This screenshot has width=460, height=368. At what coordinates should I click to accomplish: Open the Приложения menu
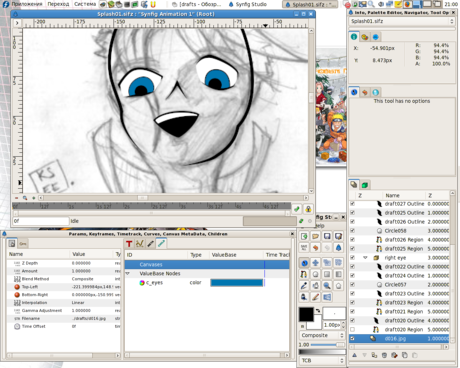pyautogui.click(x=27, y=4)
